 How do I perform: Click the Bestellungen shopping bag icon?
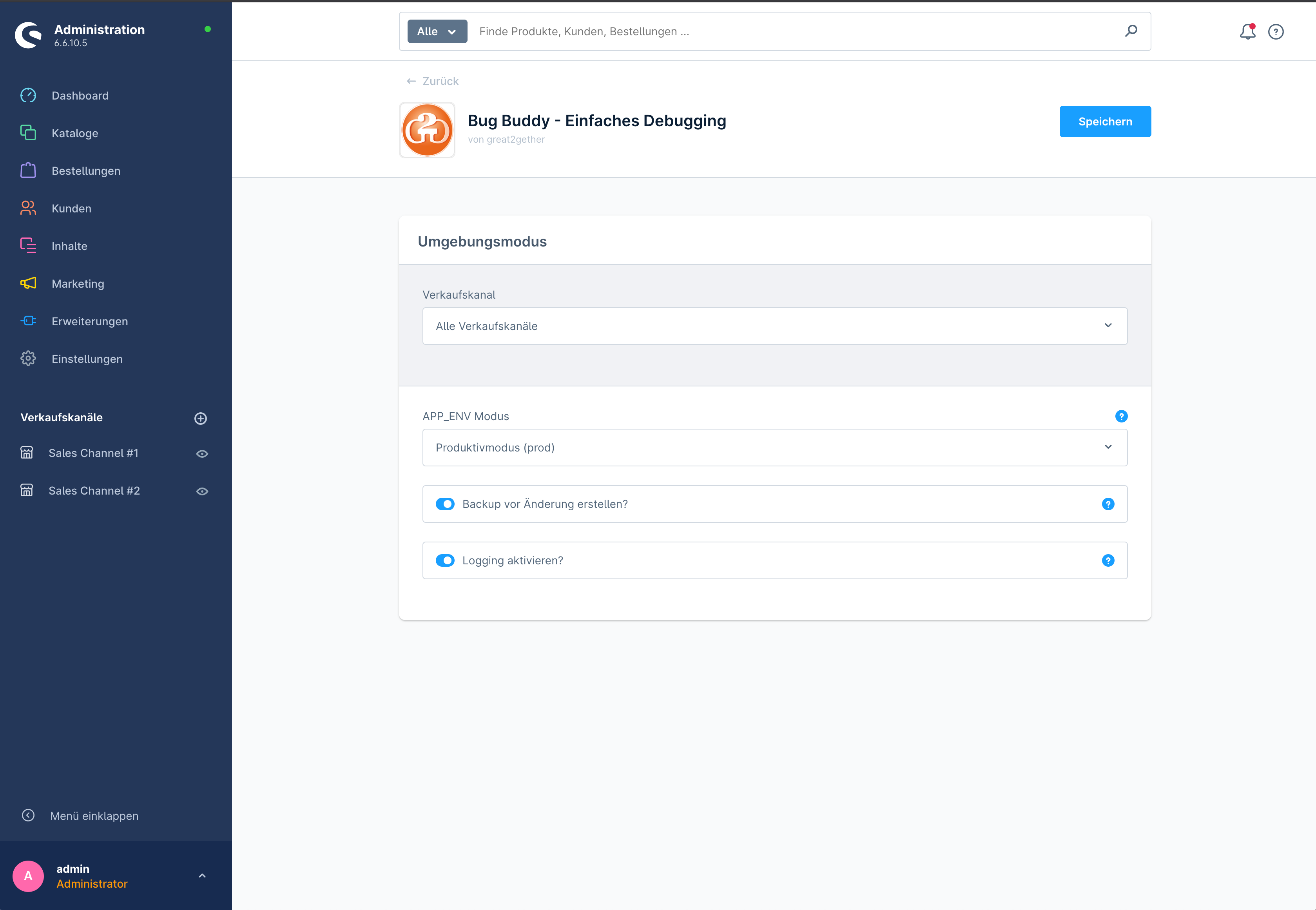coord(28,170)
